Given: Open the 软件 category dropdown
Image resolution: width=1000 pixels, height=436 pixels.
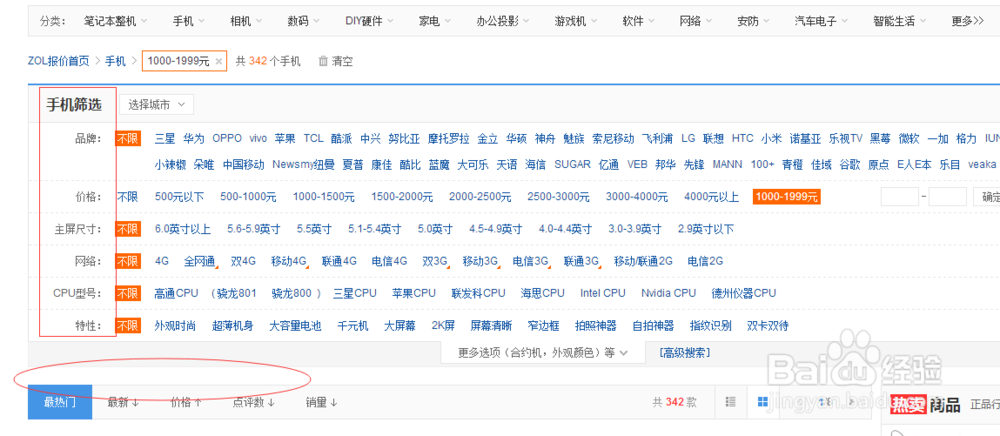Looking at the screenshot, I should point(638,21).
